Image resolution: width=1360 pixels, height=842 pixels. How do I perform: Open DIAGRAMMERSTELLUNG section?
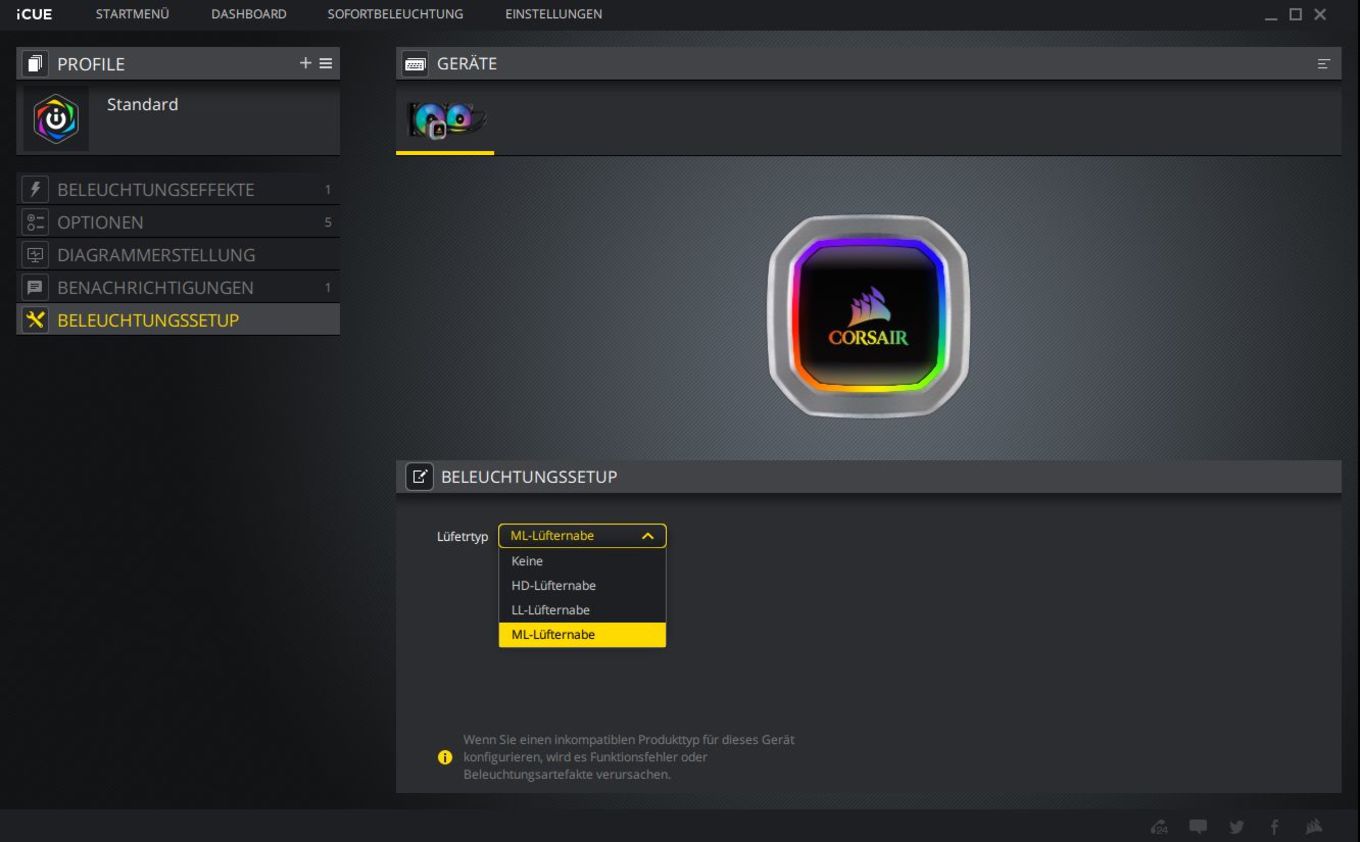[178, 255]
